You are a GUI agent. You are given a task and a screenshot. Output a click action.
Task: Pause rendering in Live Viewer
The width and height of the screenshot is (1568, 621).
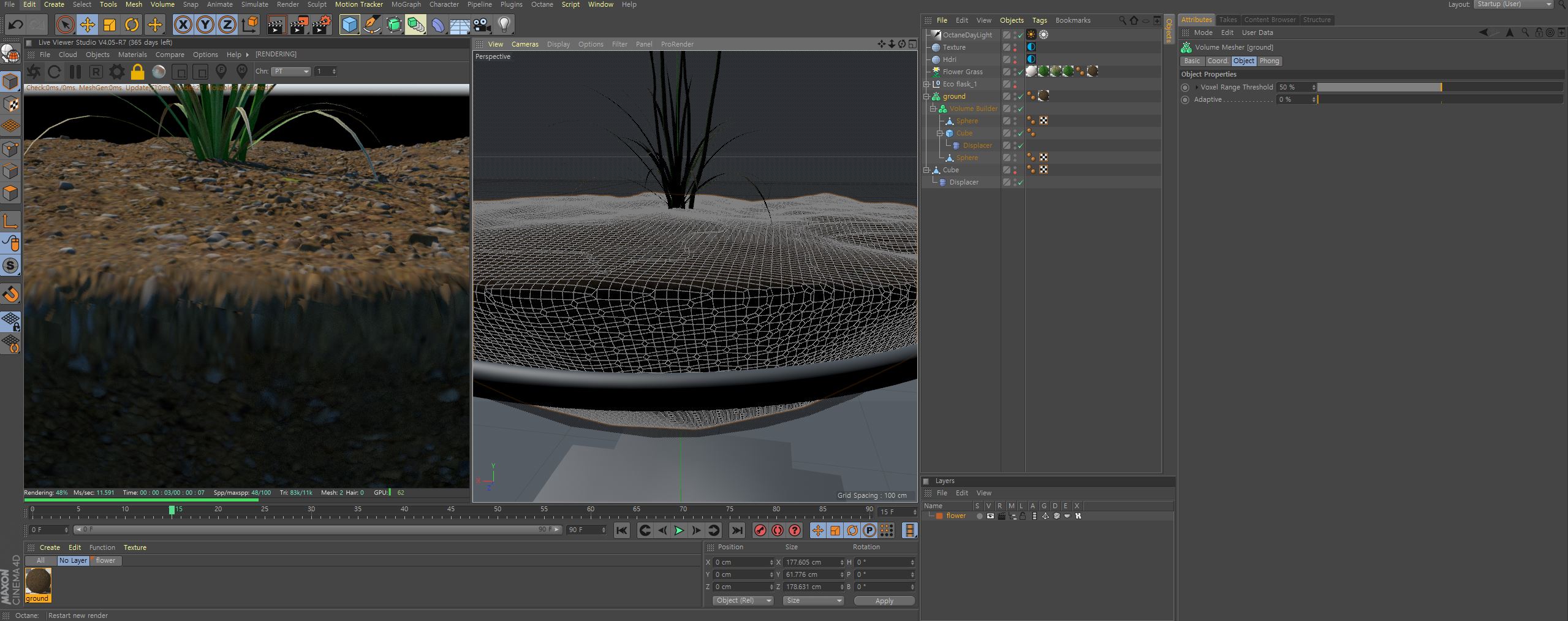(x=75, y=72)
